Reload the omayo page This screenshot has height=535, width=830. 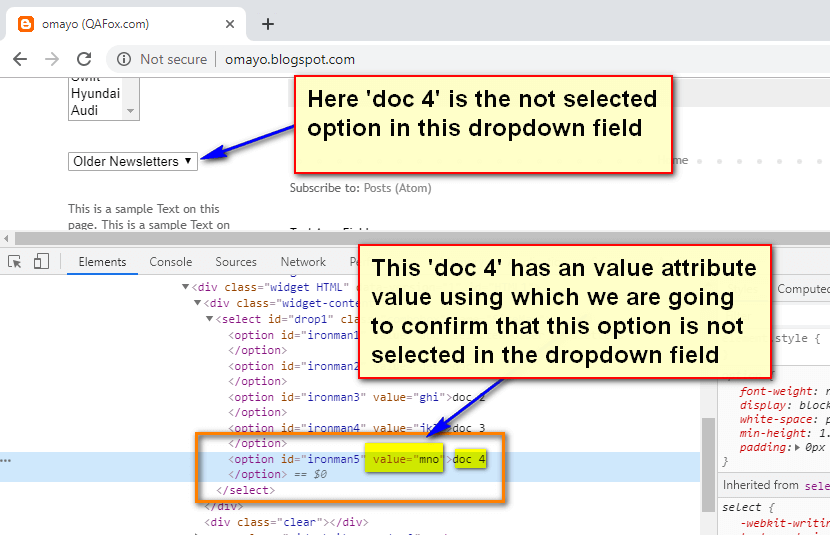(84, 59)
